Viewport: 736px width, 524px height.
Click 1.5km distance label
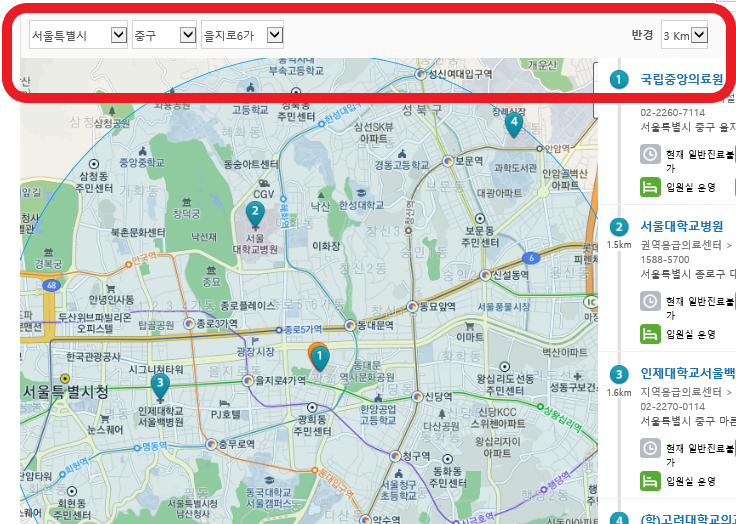pos(619,245)
